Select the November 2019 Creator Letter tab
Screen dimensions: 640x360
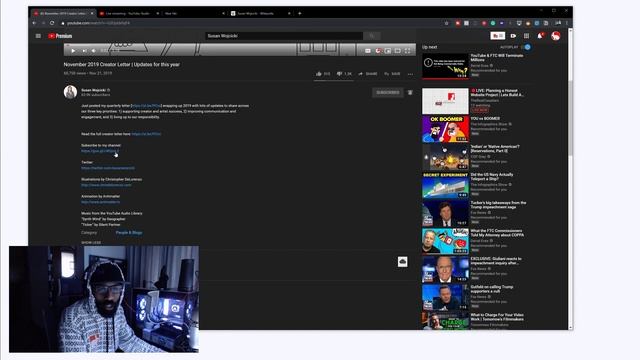[63, 13]
